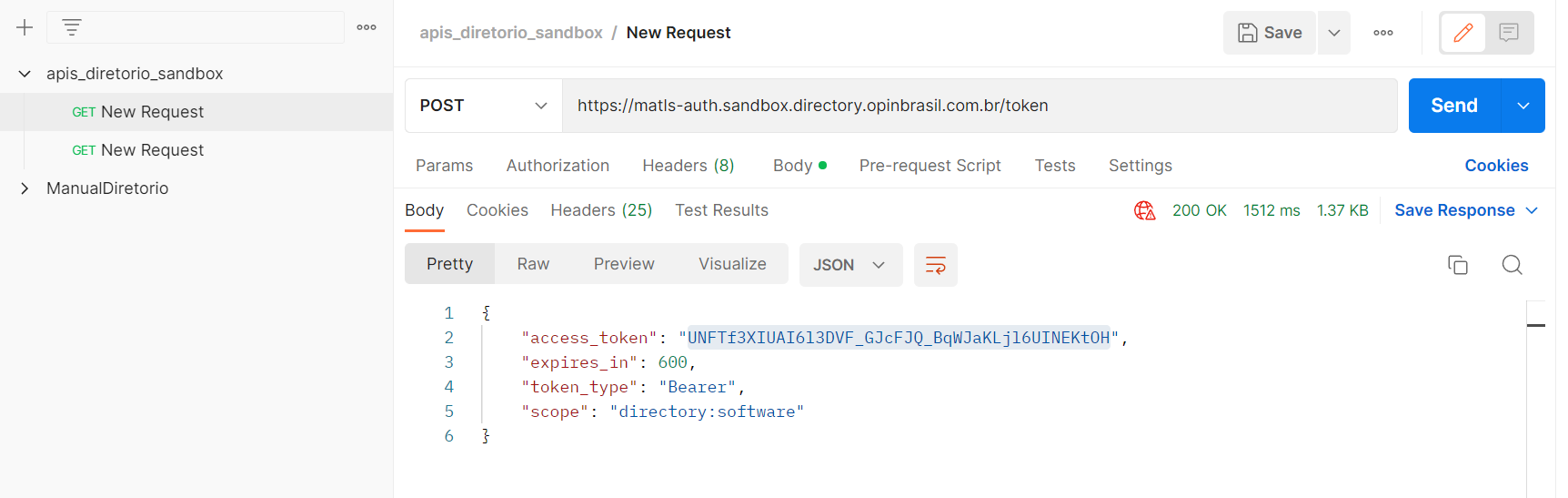Open the Authorization tab

[558, 166]
